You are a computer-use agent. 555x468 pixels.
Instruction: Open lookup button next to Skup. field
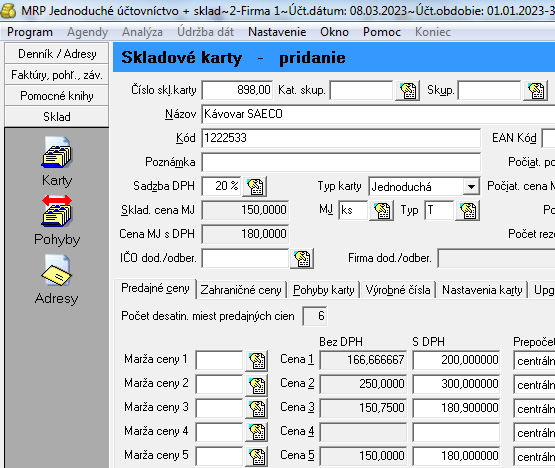536,91
